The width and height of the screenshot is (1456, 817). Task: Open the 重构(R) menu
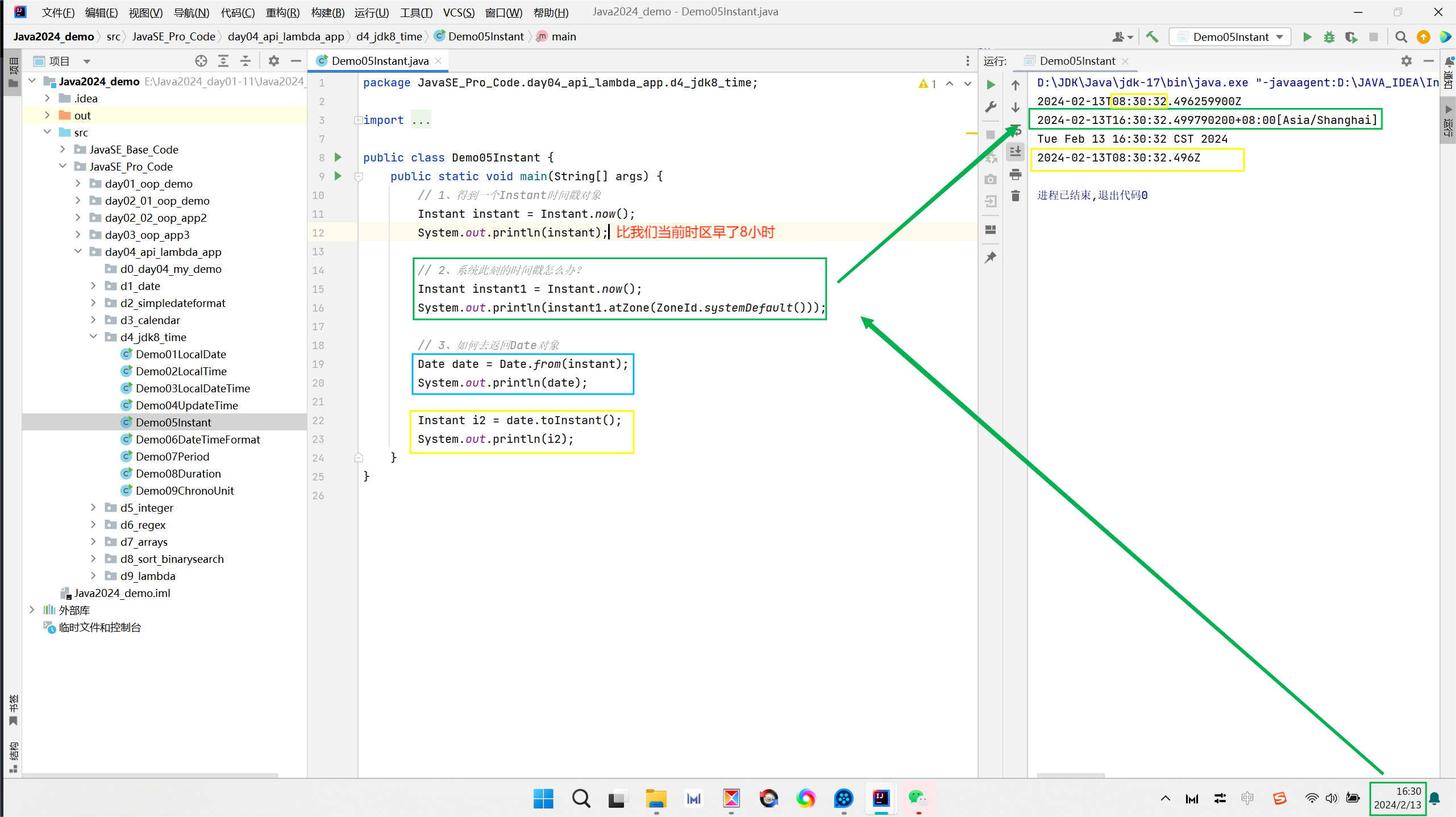coord(282,12)
